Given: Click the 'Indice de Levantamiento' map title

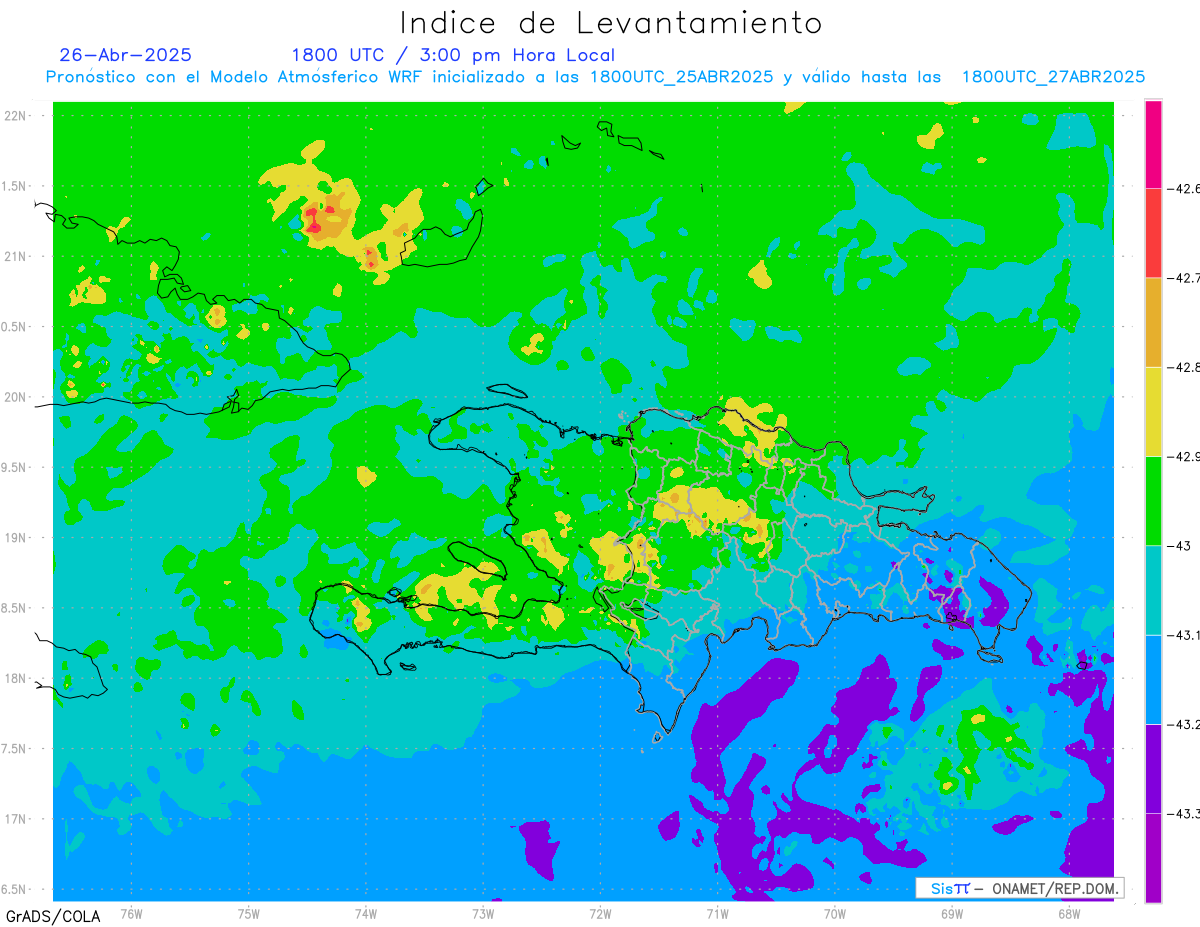Looking at the screenshot, I should (x=611, y=22).
